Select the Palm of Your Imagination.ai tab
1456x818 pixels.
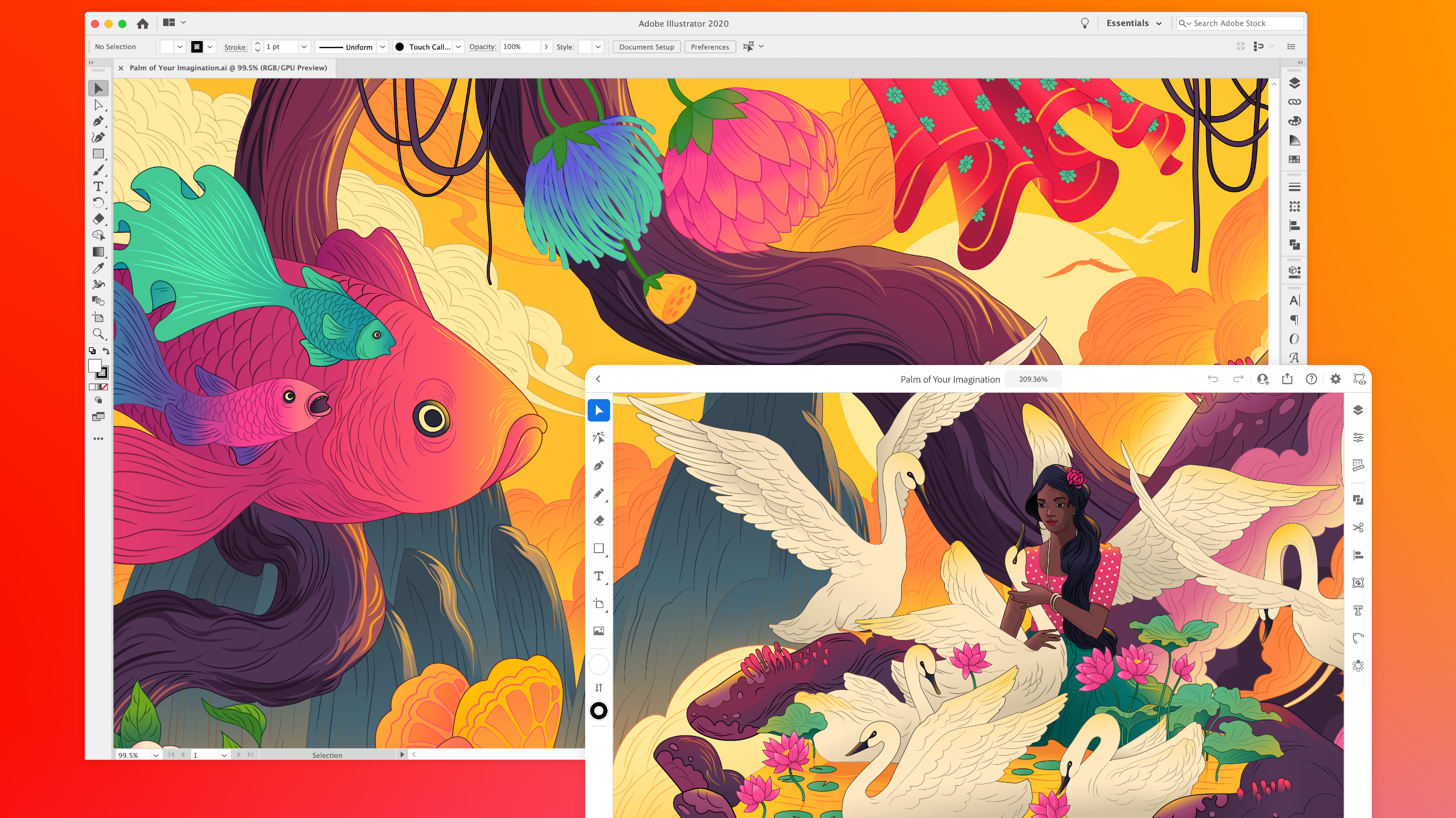pos(228,68)
